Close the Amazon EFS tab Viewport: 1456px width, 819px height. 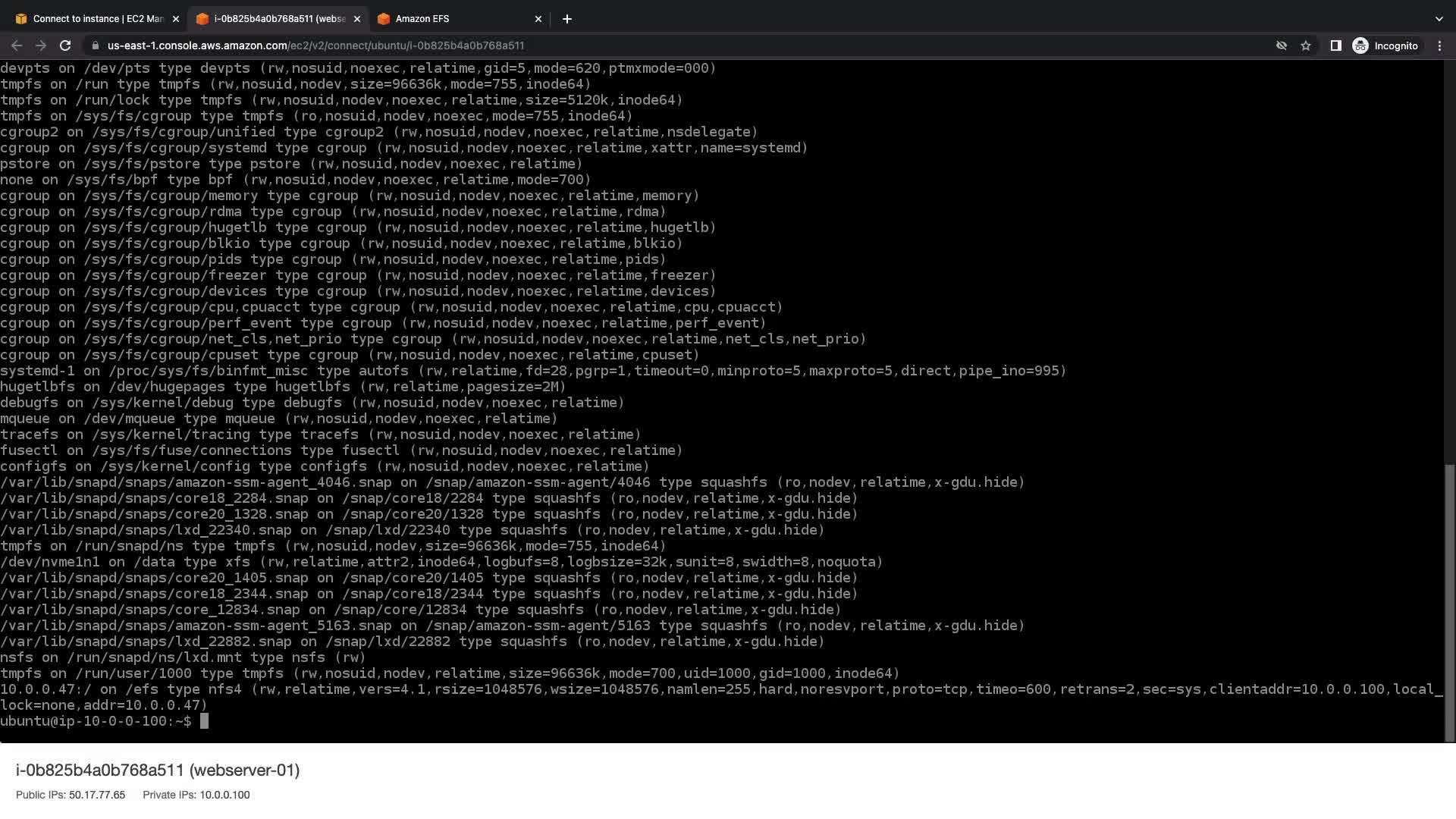click(x=538, y=19)
